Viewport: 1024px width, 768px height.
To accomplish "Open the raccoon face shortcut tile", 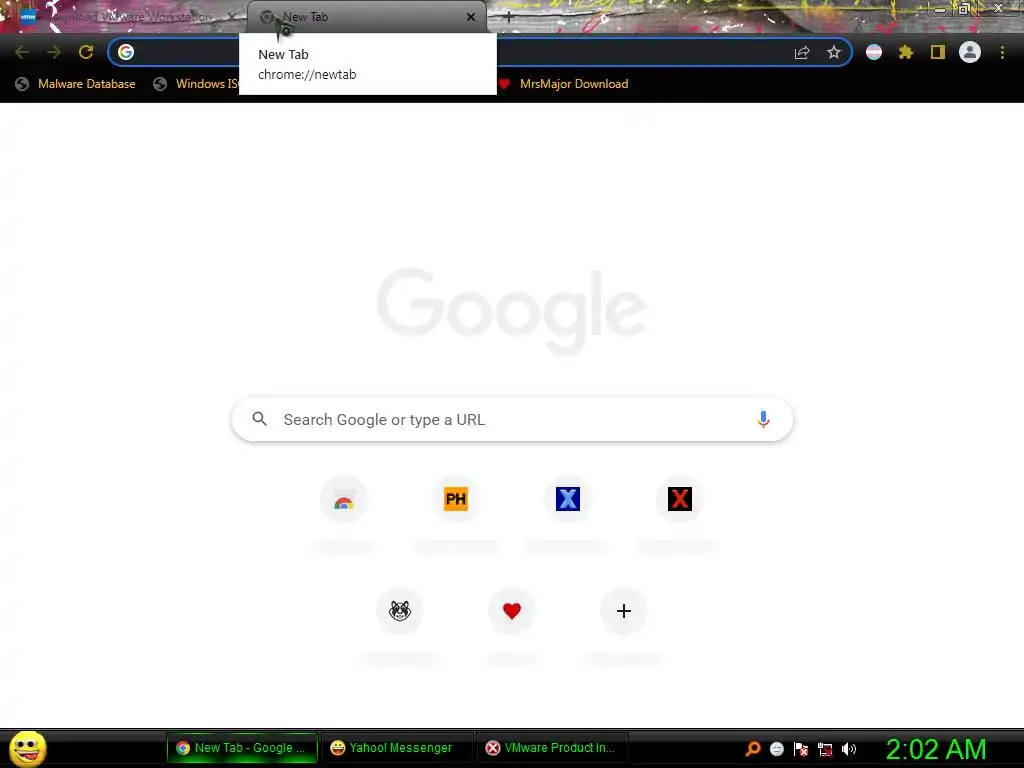I will pyautogui.click(x=400, y=611).
